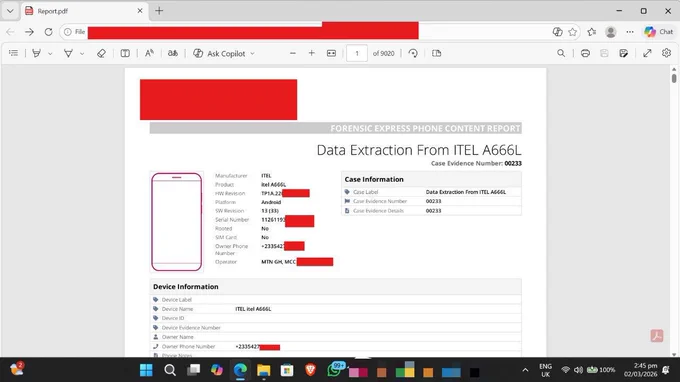Select the eraser tool
This screenshot has height=382, width=680.
click(x=101, y=53)
